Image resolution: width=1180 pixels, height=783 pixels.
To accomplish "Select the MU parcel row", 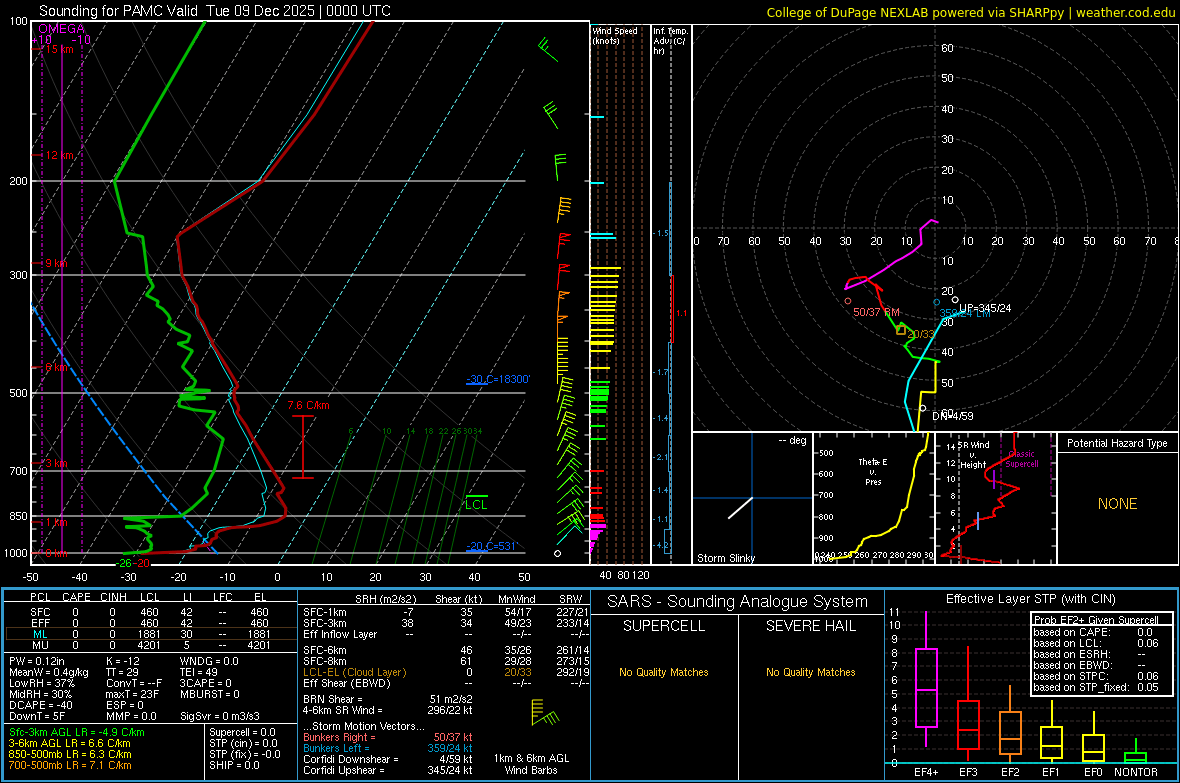I will pyautogui.click(x=150, y=645).
